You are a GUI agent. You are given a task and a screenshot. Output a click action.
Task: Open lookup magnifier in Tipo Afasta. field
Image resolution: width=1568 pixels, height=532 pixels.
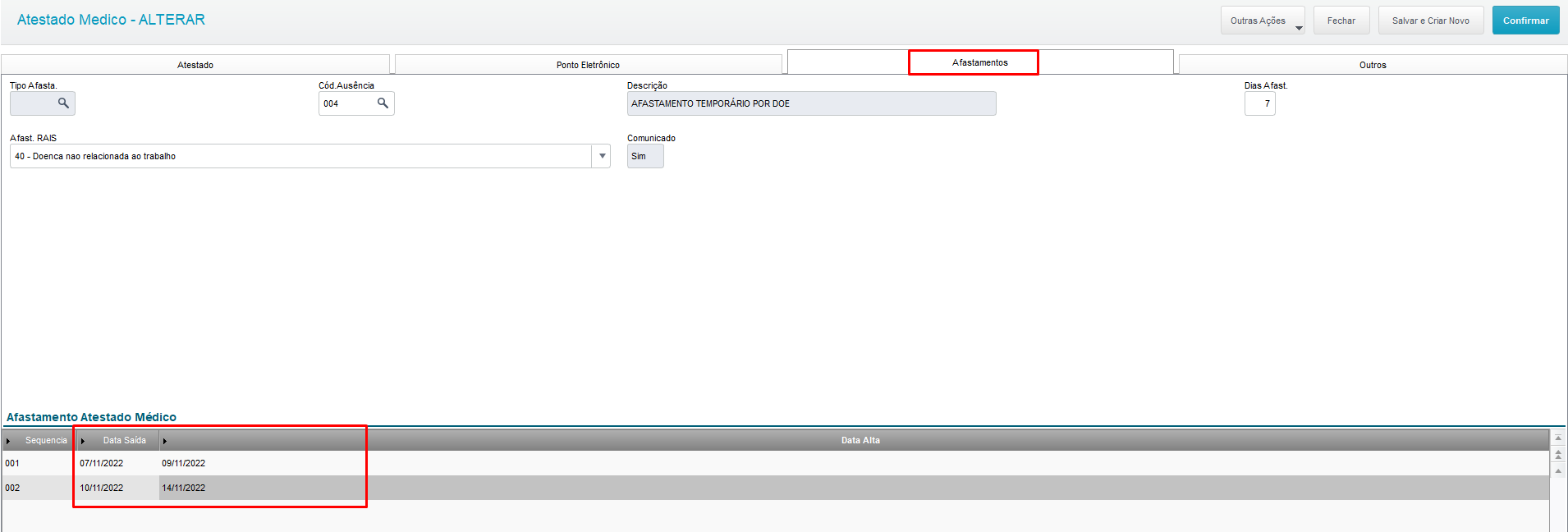coord(63,103)
